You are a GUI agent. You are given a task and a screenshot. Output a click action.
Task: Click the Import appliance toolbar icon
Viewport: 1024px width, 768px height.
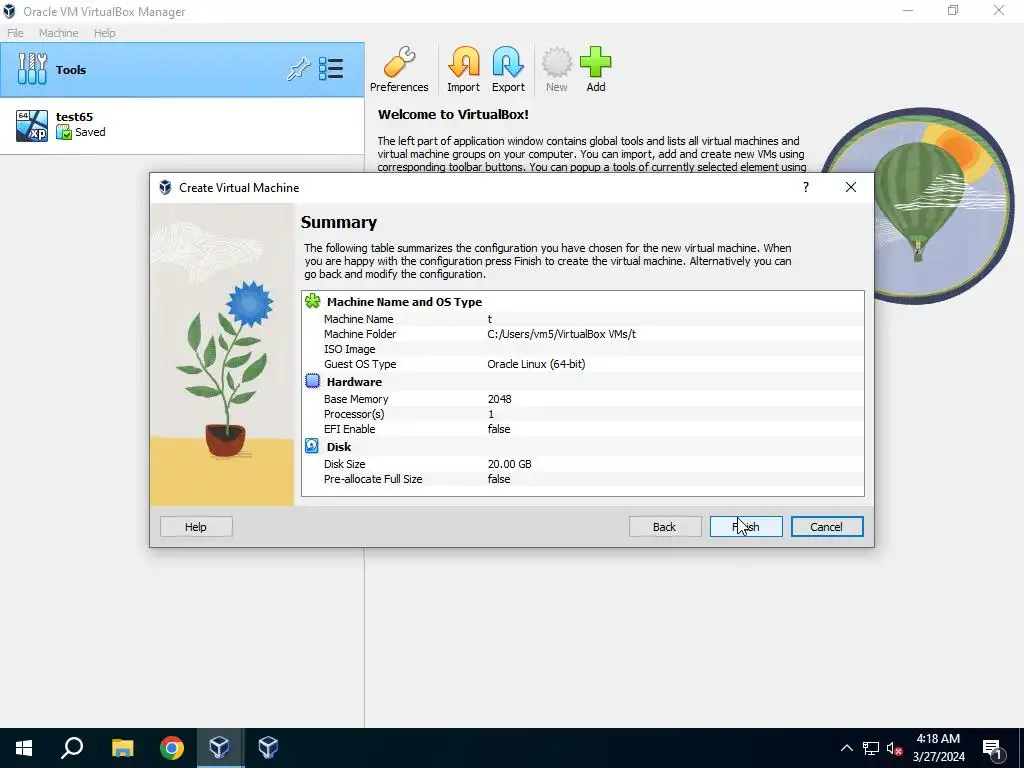point(463,69)
